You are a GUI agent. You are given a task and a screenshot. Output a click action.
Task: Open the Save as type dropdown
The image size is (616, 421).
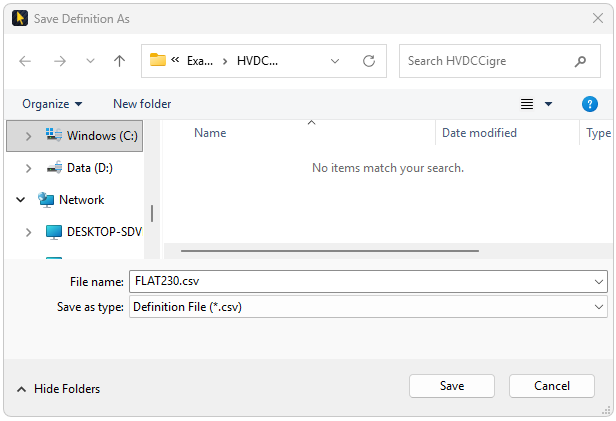(x=599, y=307)
